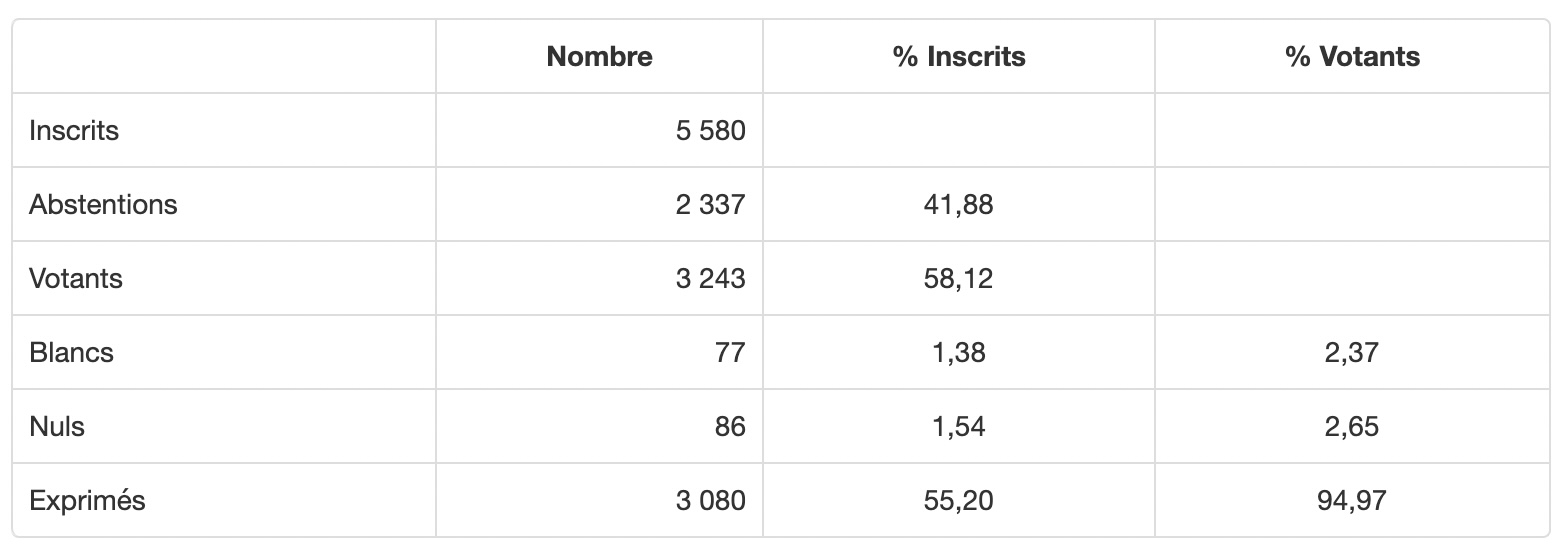Viewport: 1568px width, 550px height.
Task: Select the Exprimés row label
Action: pyautogui.click(x=87, y=500)
